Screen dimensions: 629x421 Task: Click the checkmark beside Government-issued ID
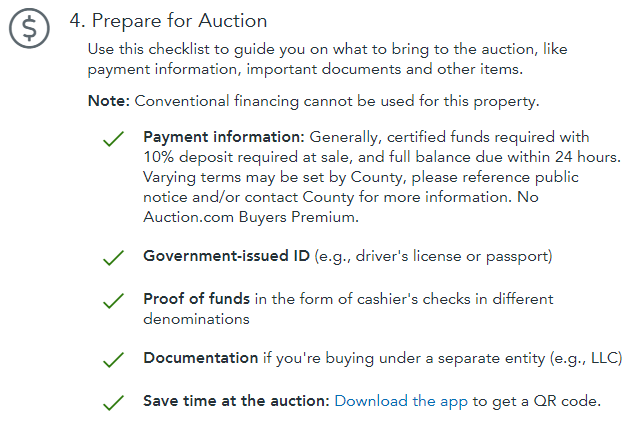[x=114, y=258]
